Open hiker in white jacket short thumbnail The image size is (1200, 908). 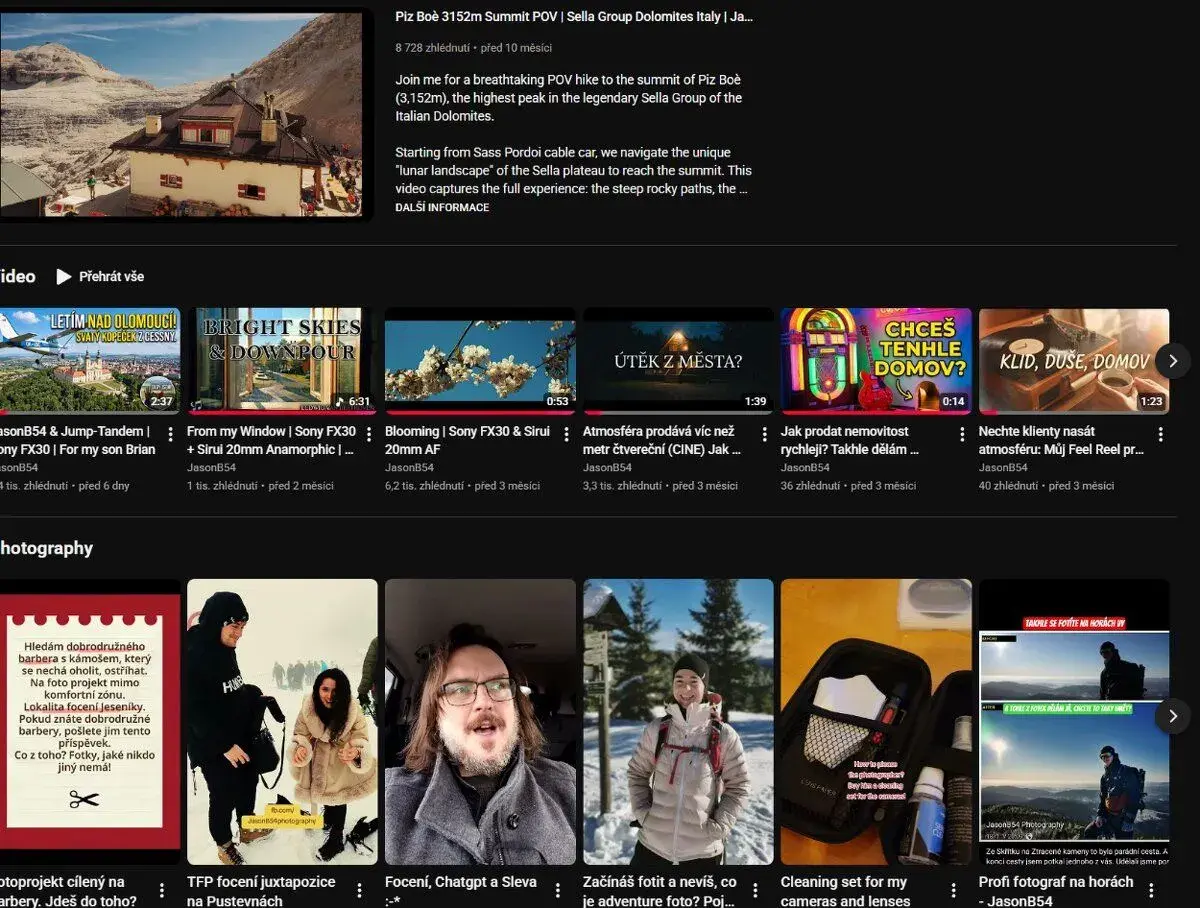[x=678, y=722]
